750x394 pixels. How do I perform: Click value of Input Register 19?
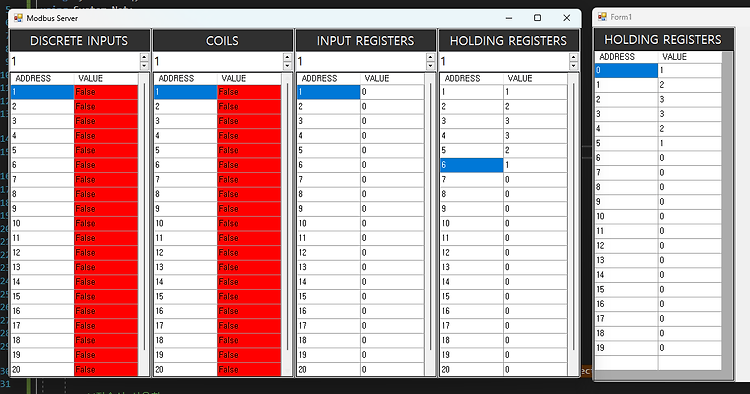click(x=392, y=355)
